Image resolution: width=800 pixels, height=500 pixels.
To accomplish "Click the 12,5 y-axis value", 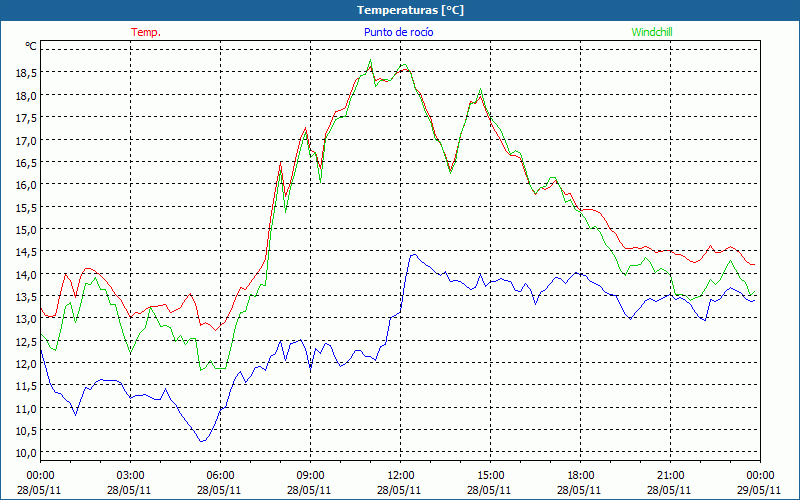I will [26, 342].
